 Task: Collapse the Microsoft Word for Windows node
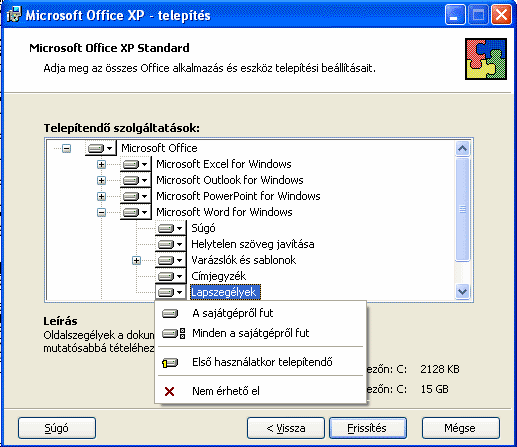pos(101,212)
